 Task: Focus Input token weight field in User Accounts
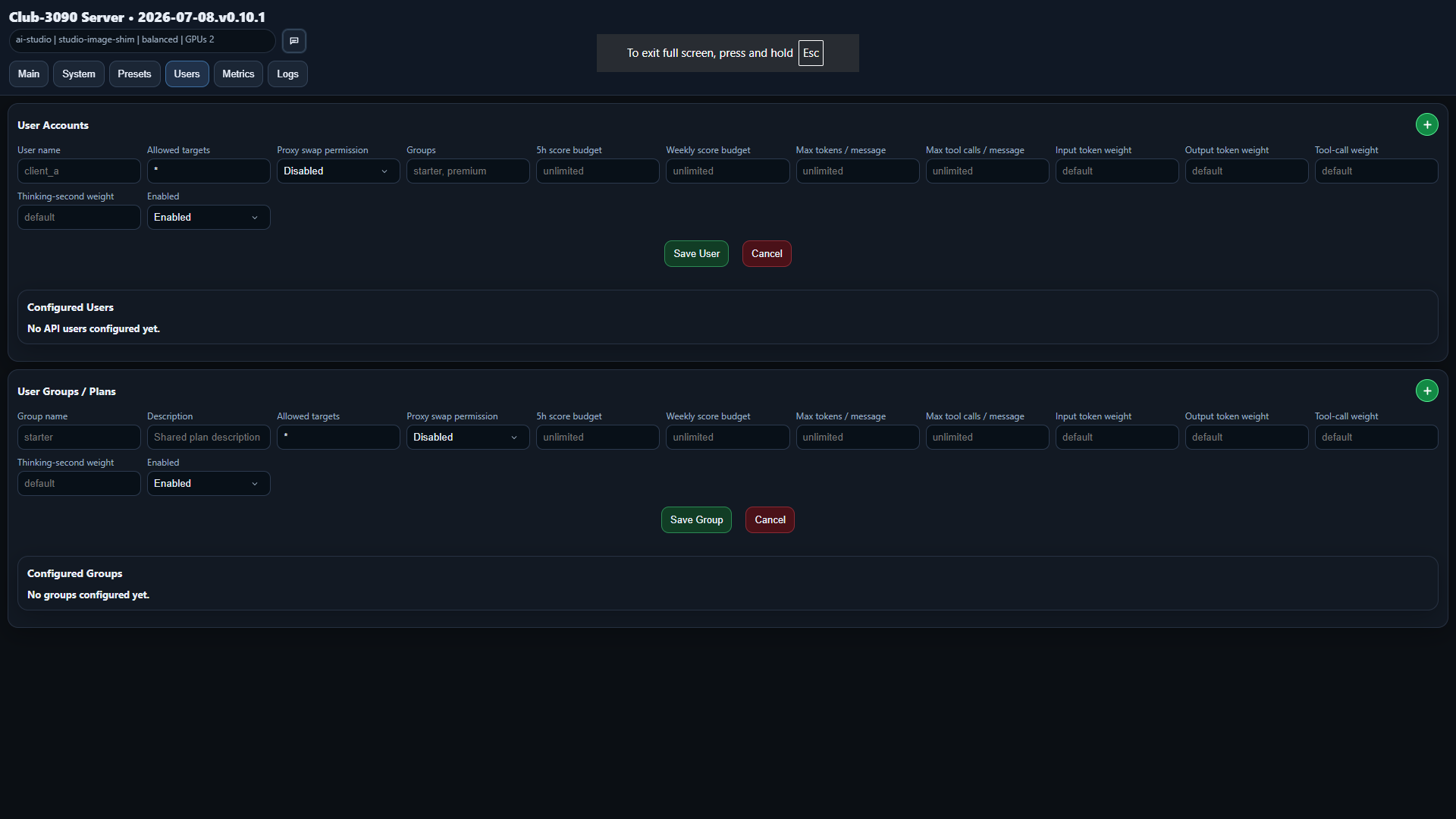pos(1117,171)
